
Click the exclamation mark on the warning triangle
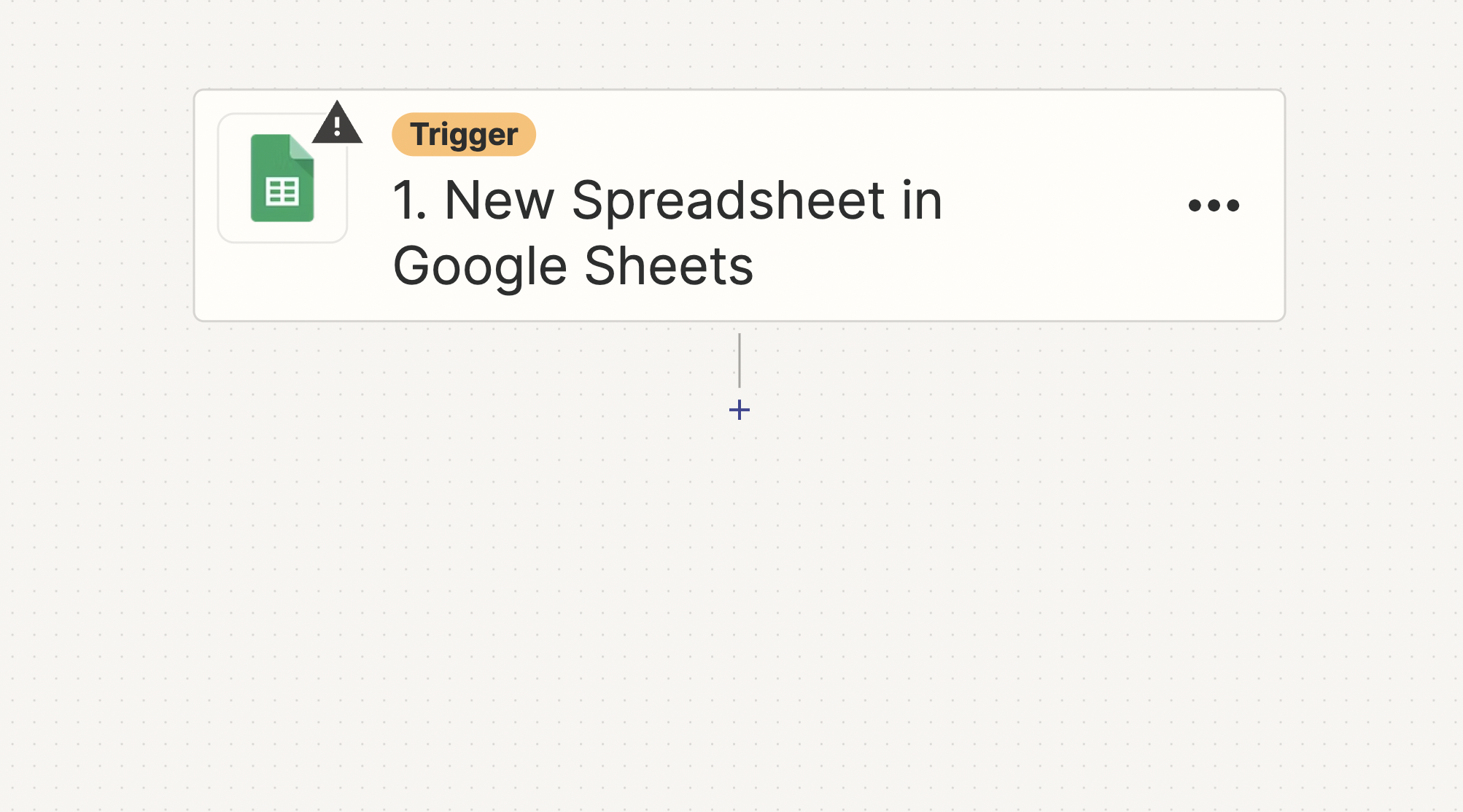[337, 127]
